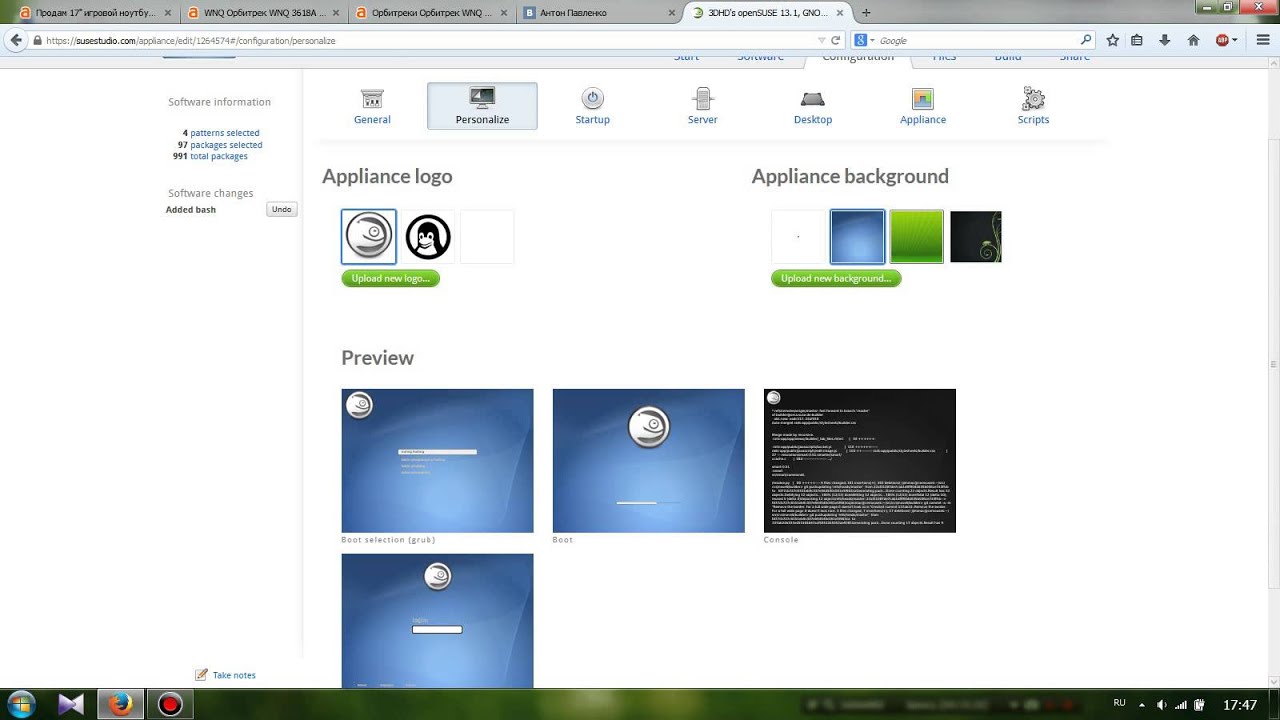Pick the white appliance background
Screen dimensions: 1280x720
pos(798,237)
